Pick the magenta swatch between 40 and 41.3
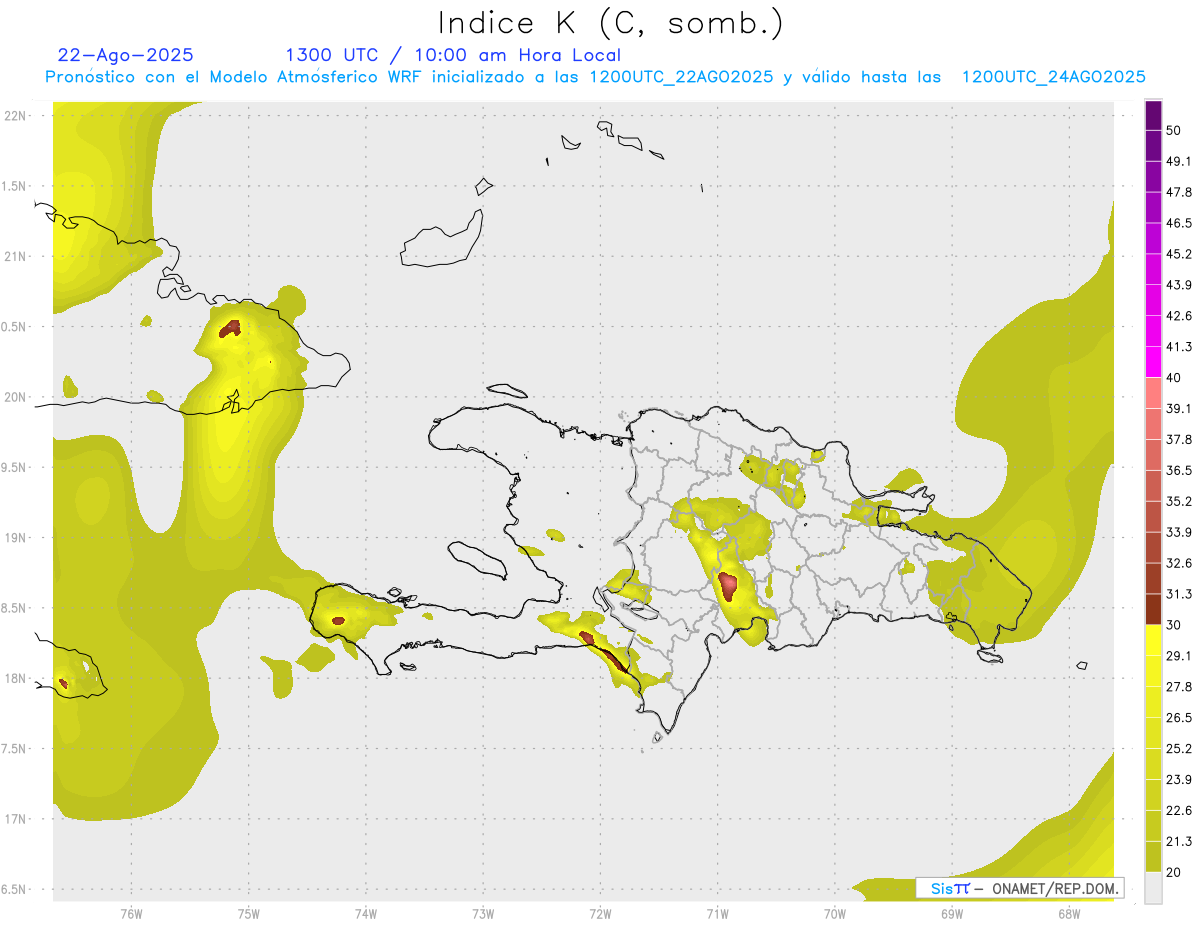This screenshot has width=1200, height=927. 1154,361
